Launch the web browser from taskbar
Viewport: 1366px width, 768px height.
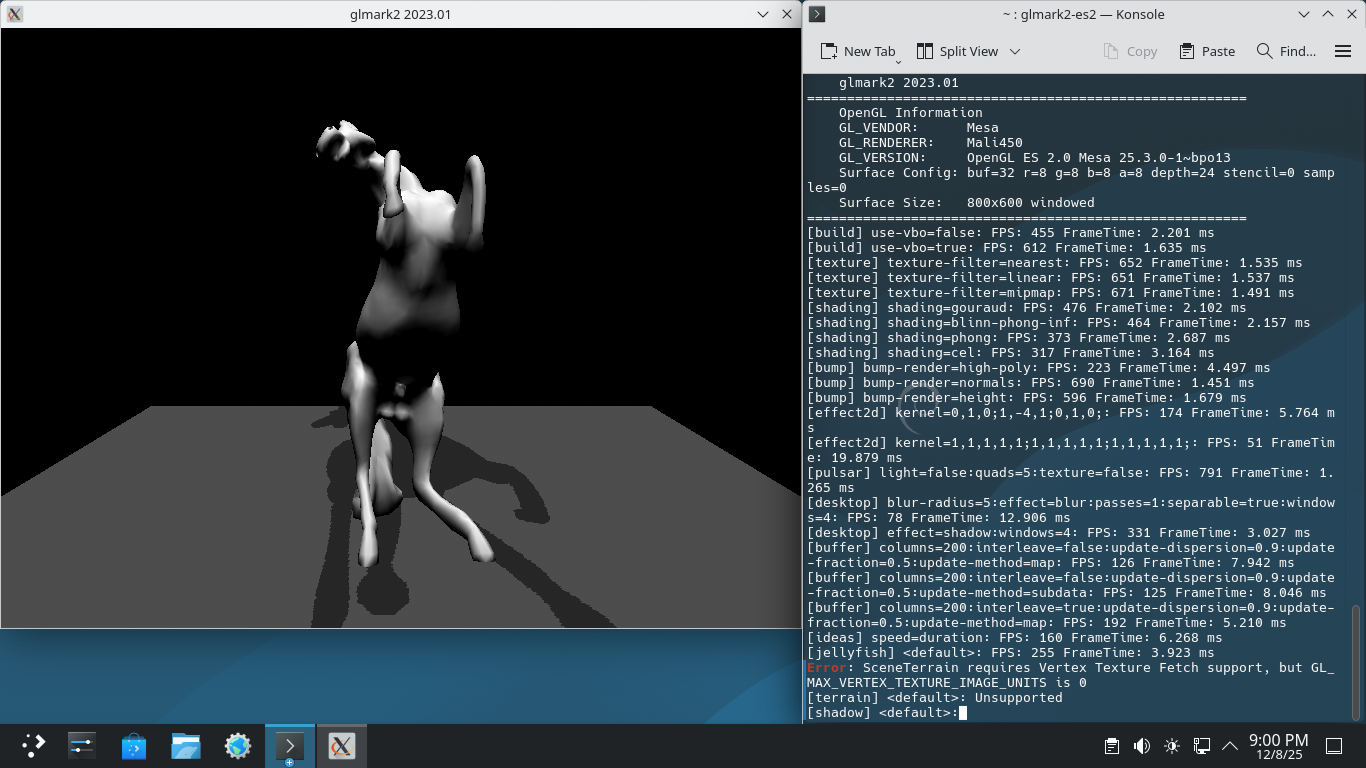pyautogui.click(x=238, y=746)
